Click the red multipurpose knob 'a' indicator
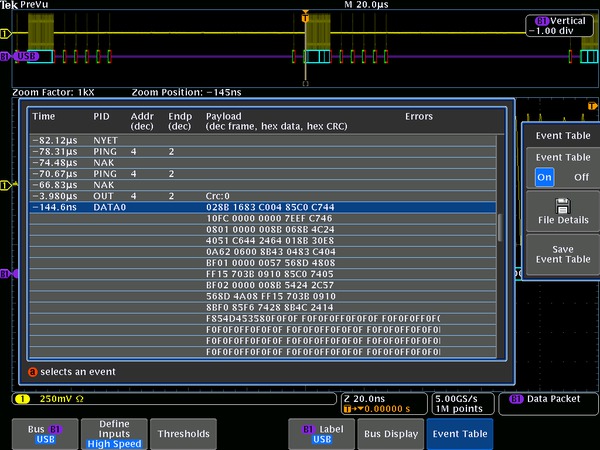Viewport: 600px width, 450px height. click(33, 372)
